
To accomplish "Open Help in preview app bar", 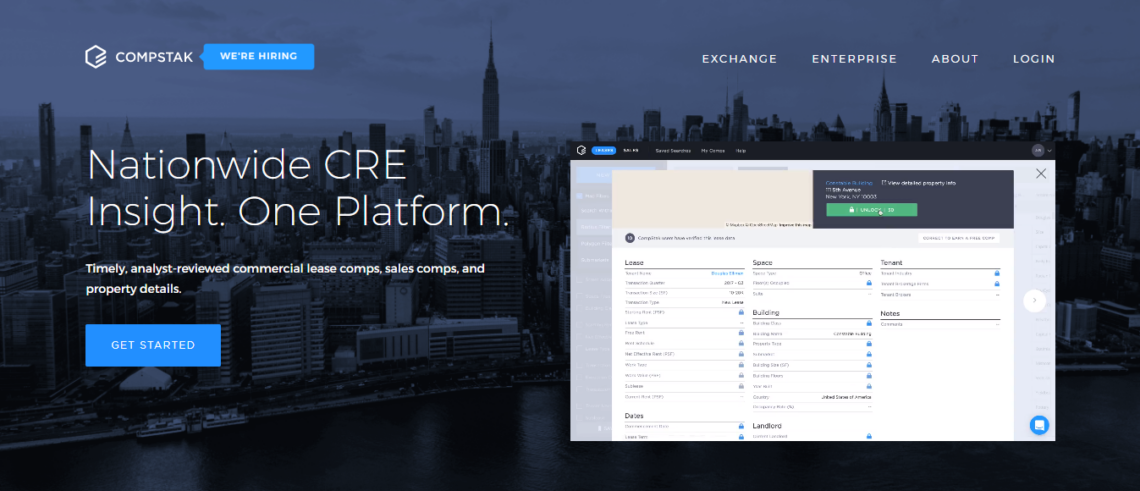I will [741, 151].
